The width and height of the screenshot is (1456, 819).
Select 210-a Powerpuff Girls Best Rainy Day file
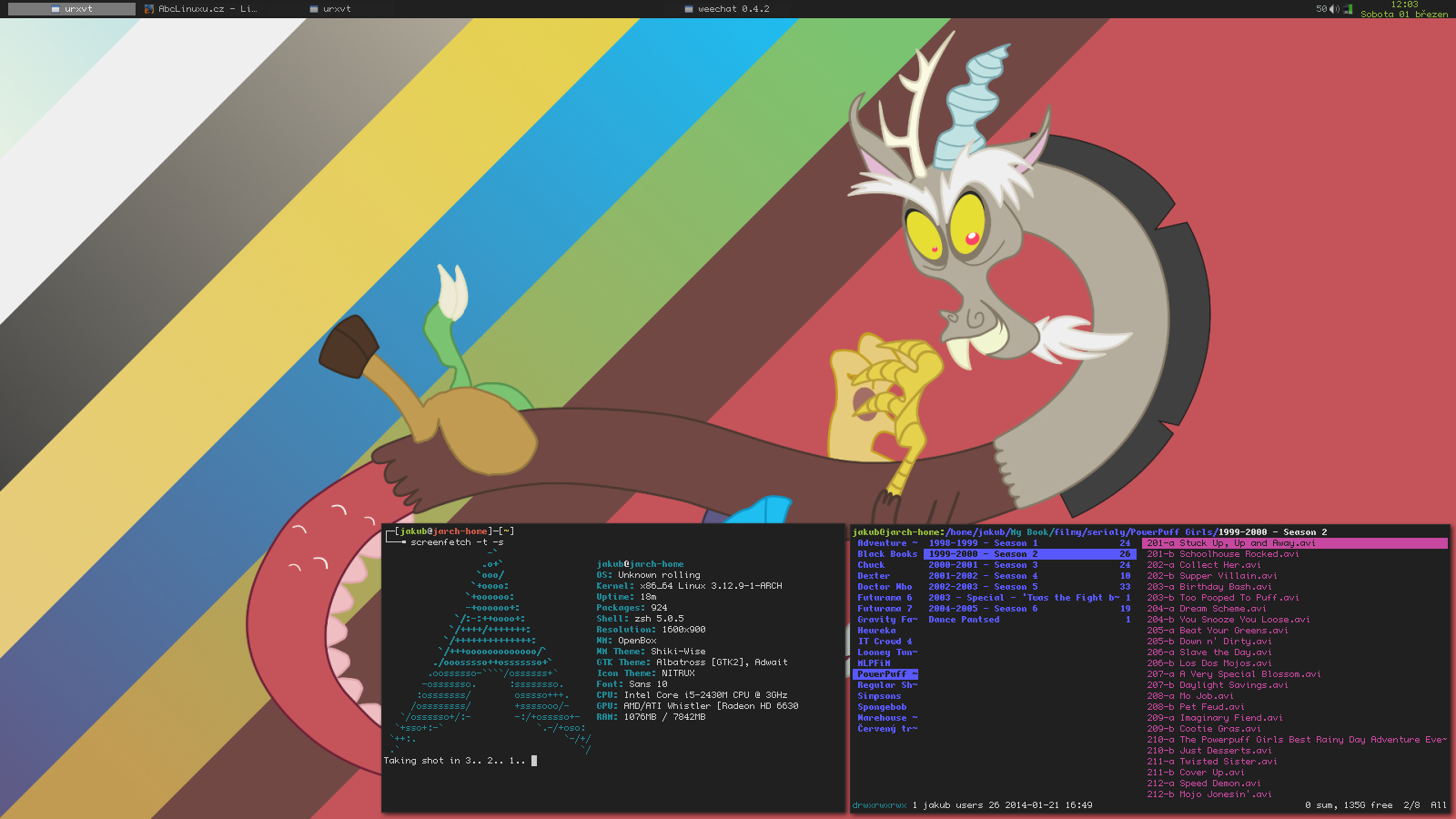point(1296,740)
